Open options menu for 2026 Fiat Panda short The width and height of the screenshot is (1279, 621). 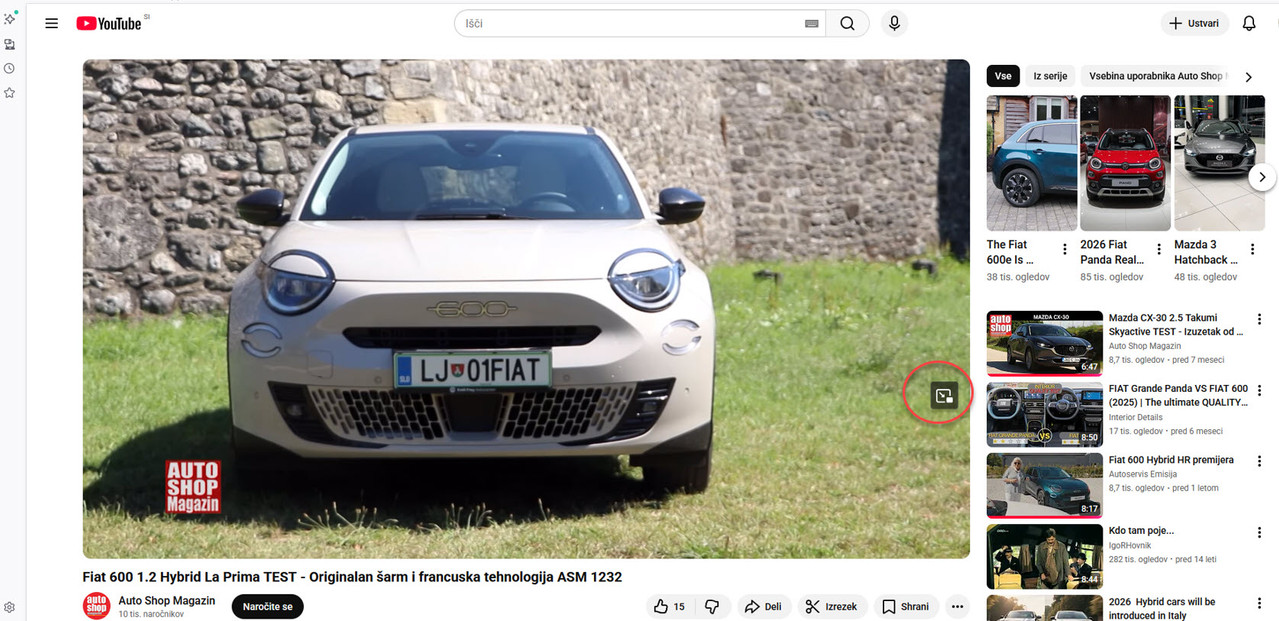pos(1159,249)
